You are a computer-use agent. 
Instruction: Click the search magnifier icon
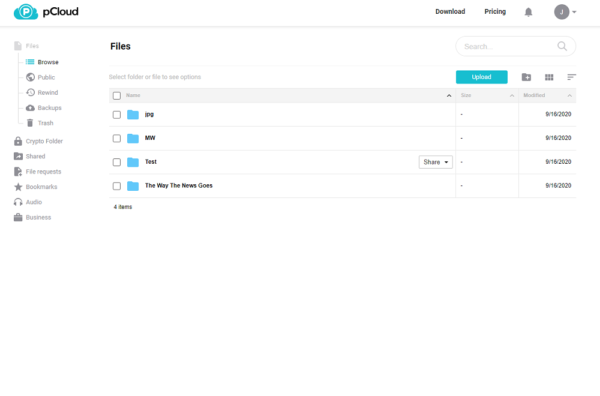coord(562,46)
